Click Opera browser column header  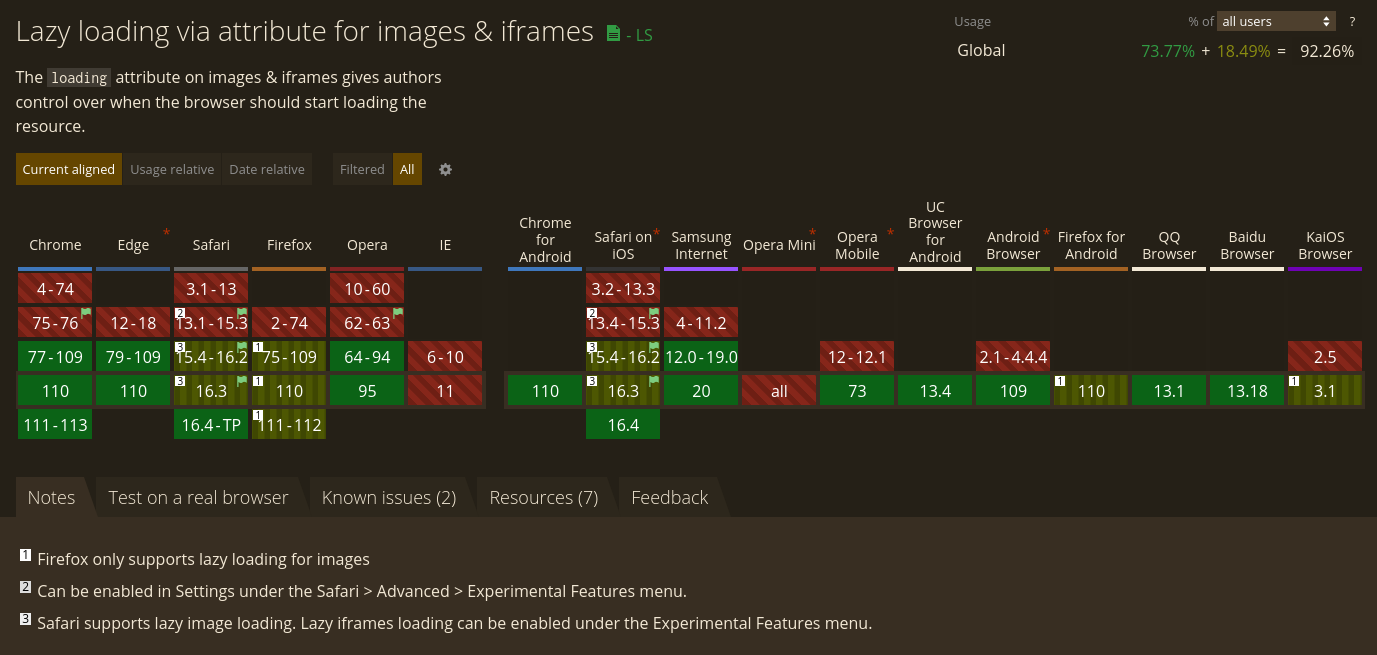click(x=367, y=245)
